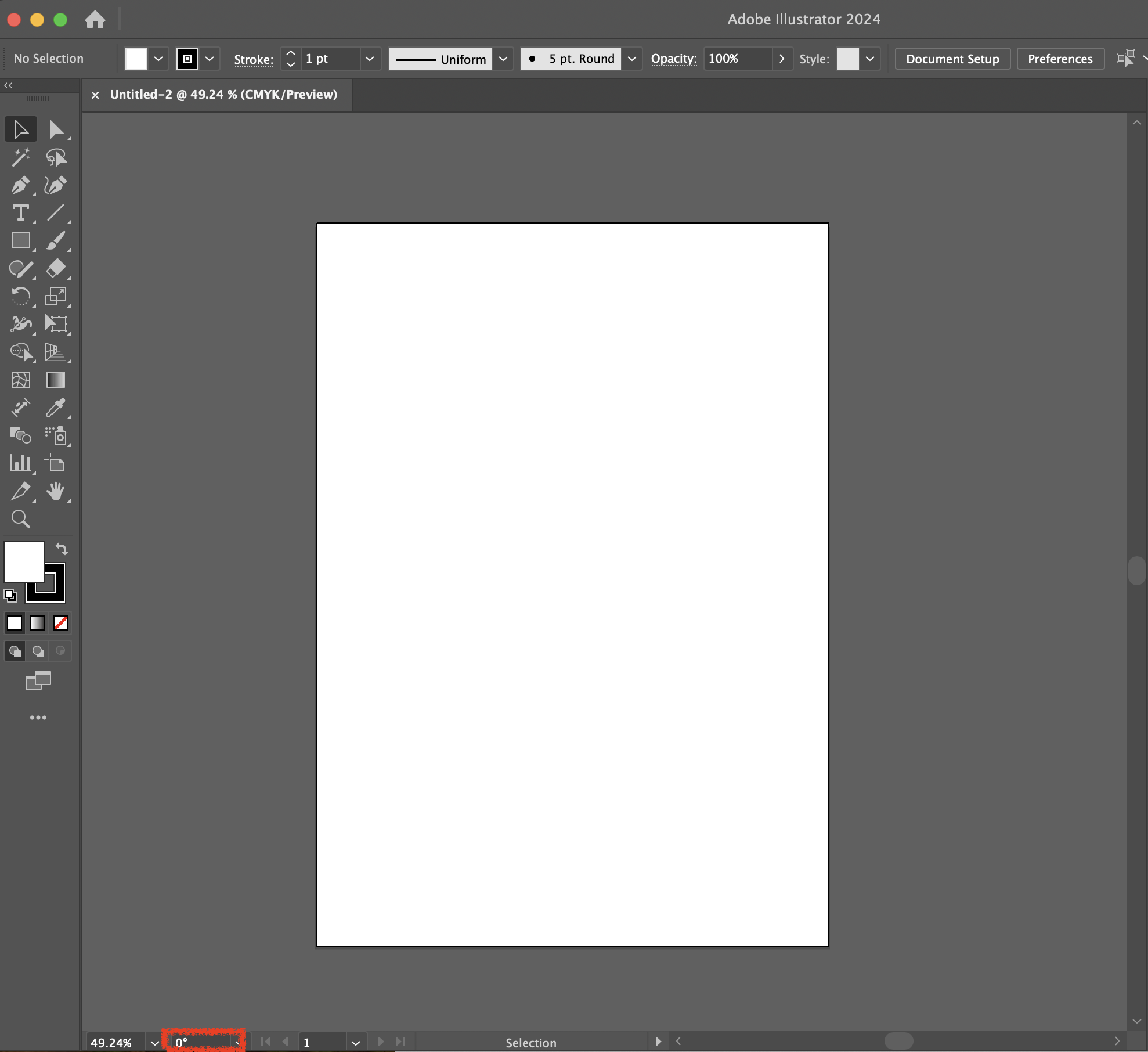Select the Zoom tool
Screen dimensions: 1148x1052
[x=20, y=519]
